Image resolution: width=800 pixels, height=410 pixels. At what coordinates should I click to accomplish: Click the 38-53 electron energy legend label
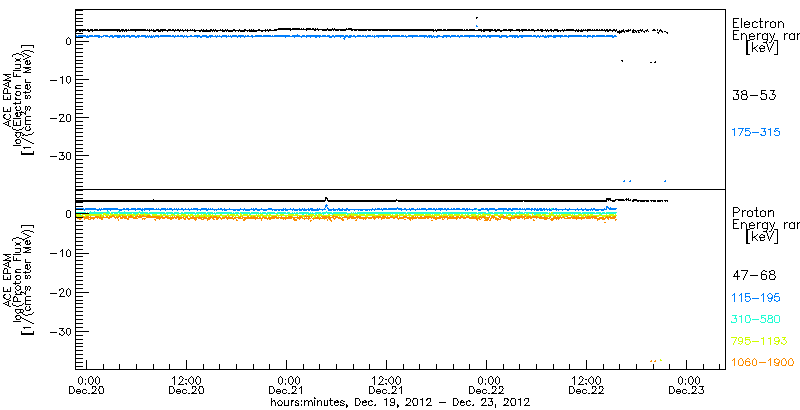click(x=754, y=95)
